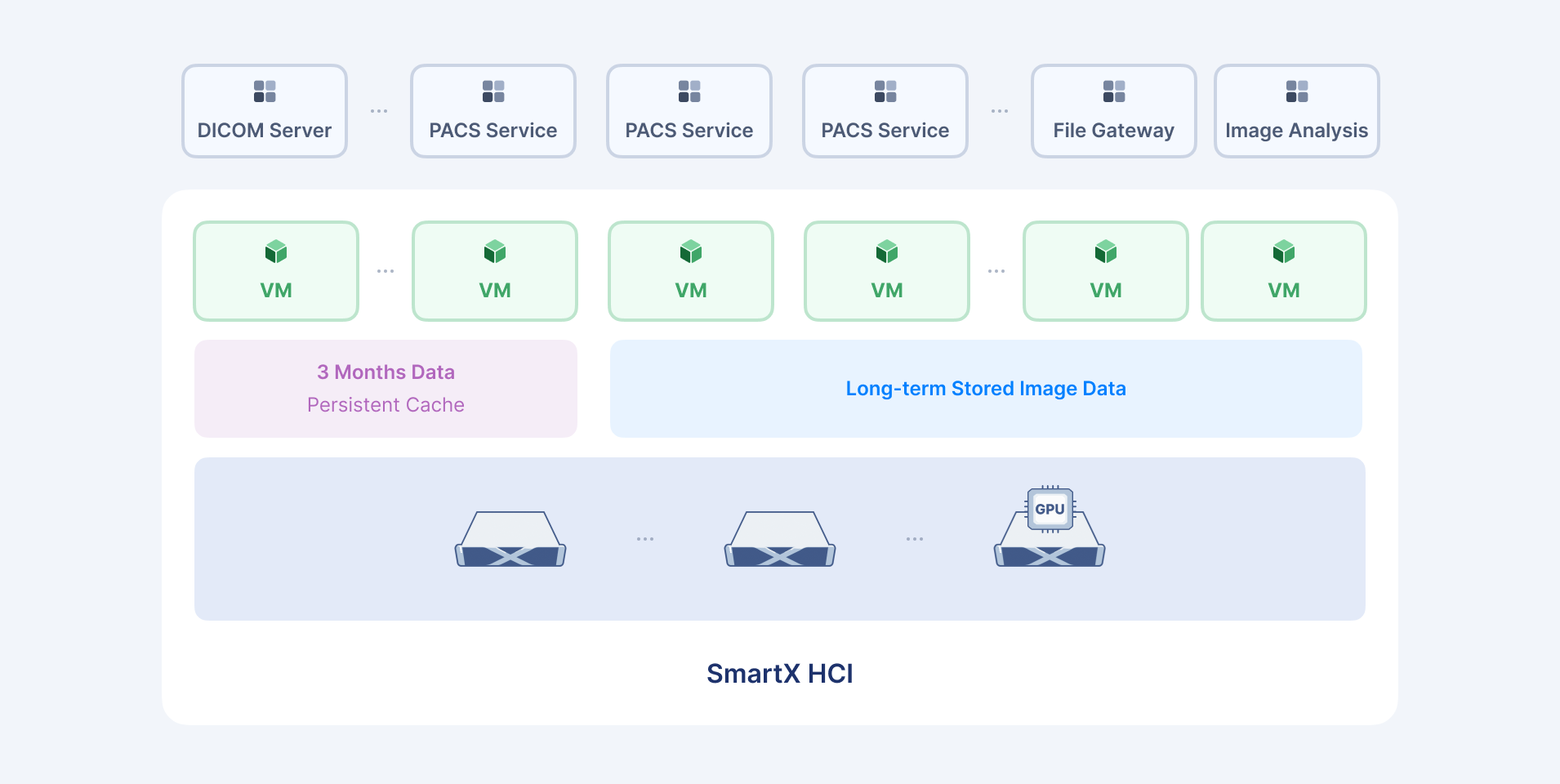Click the ellipsis between first two servers
This screenshot has height=784, width=1560.
pyautogui.click(x=645, y=539)
